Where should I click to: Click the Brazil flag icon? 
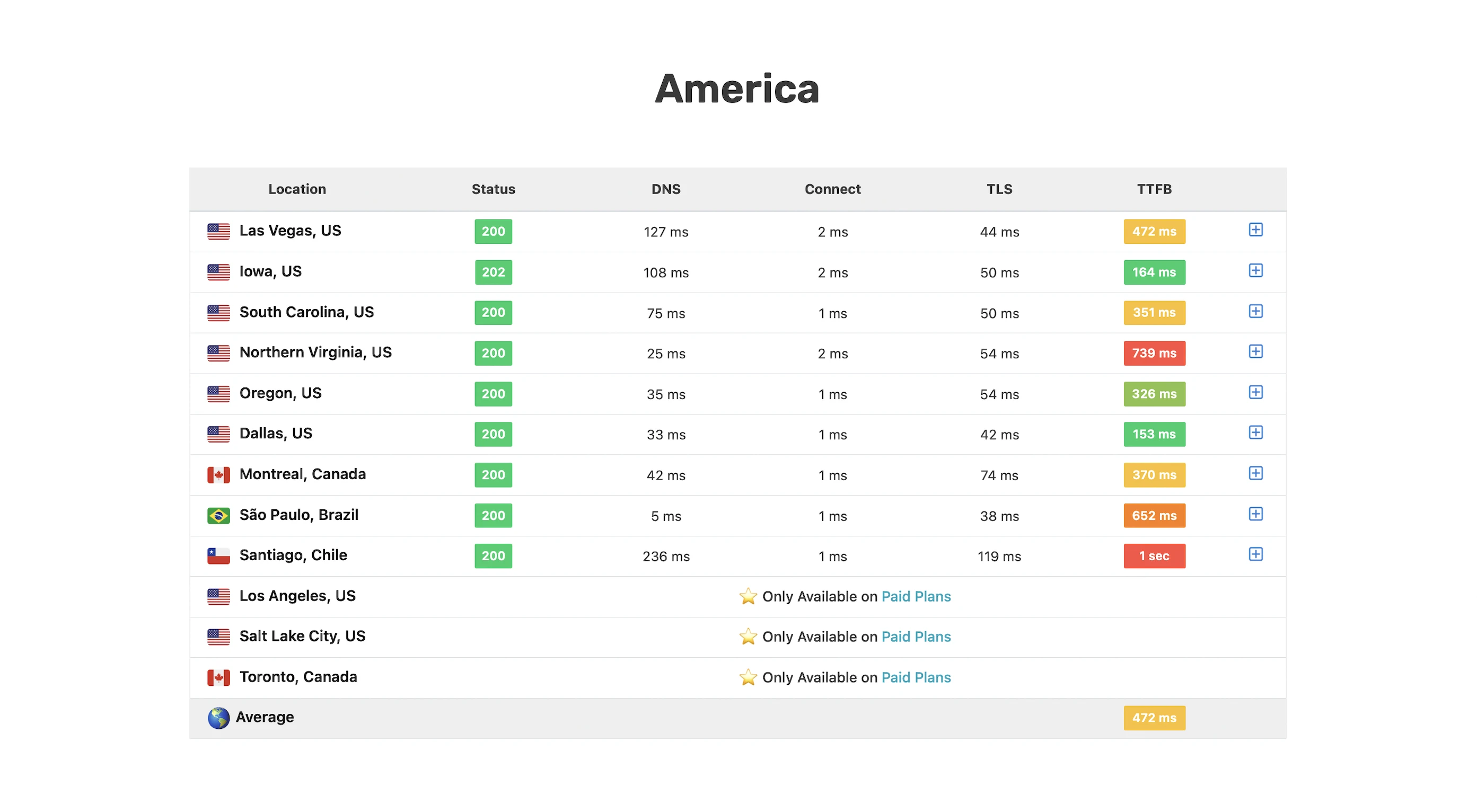pyautogui.click(x=218, y=516)
